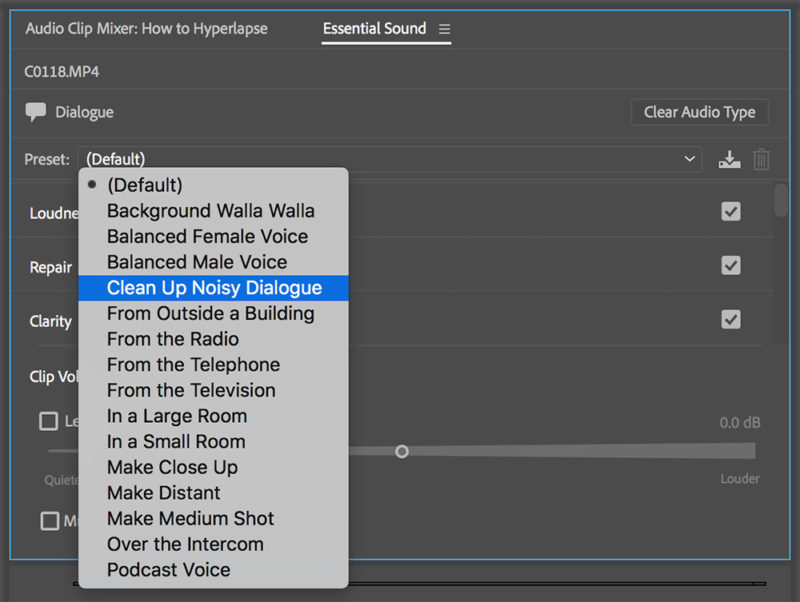Toggle the Clarity checkbox

tap(730, 319)
